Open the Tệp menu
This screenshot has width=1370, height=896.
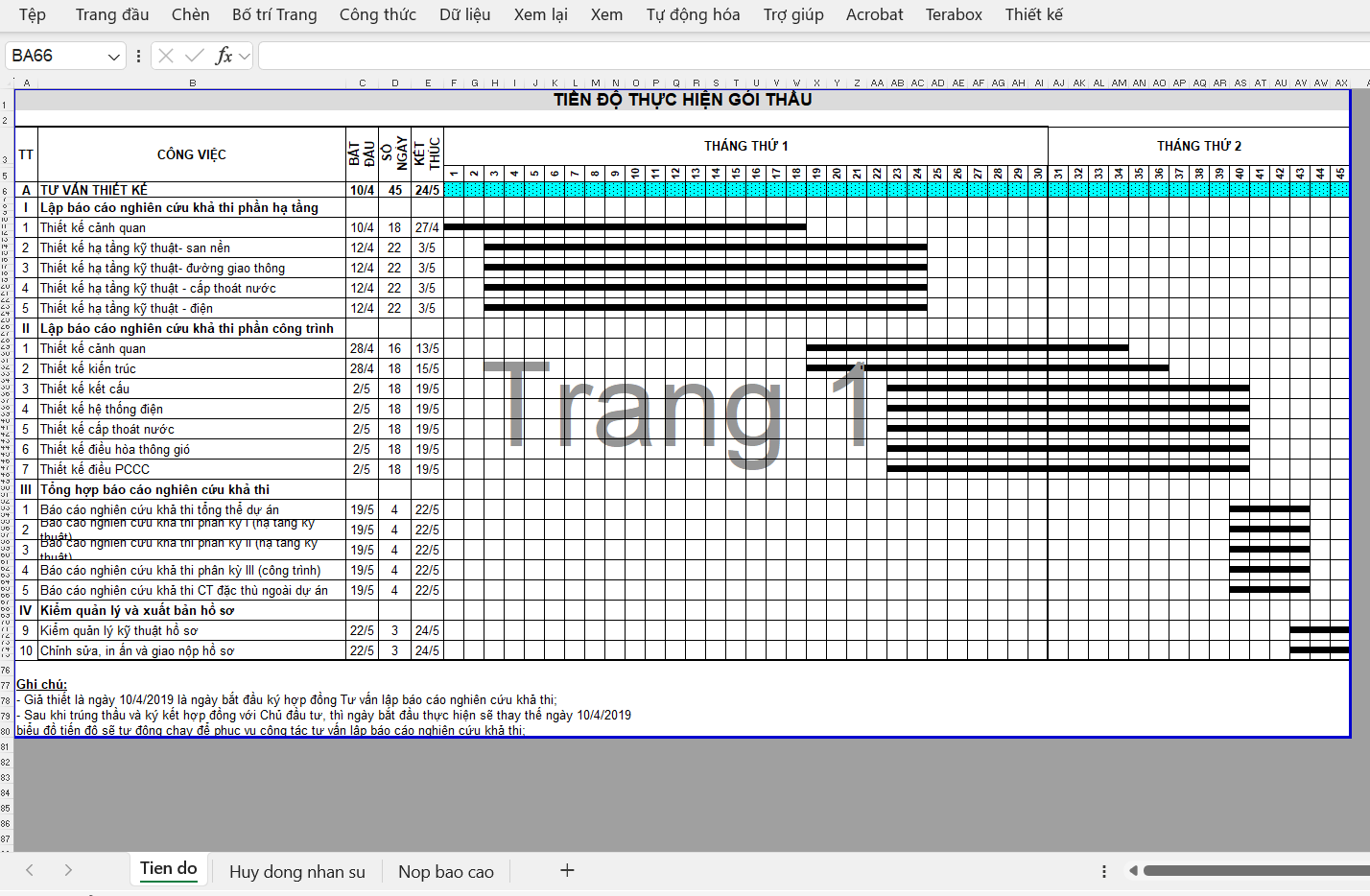[x=32, y=14]
